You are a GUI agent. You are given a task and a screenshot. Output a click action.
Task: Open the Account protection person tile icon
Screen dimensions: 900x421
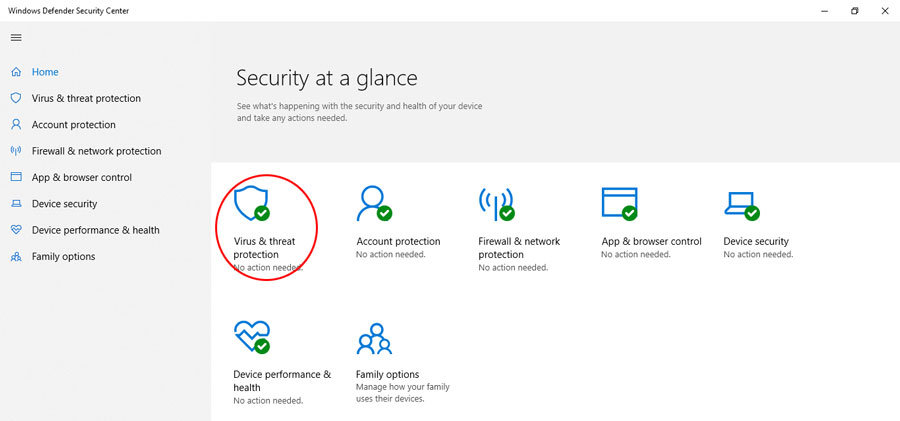coord(374,203)
